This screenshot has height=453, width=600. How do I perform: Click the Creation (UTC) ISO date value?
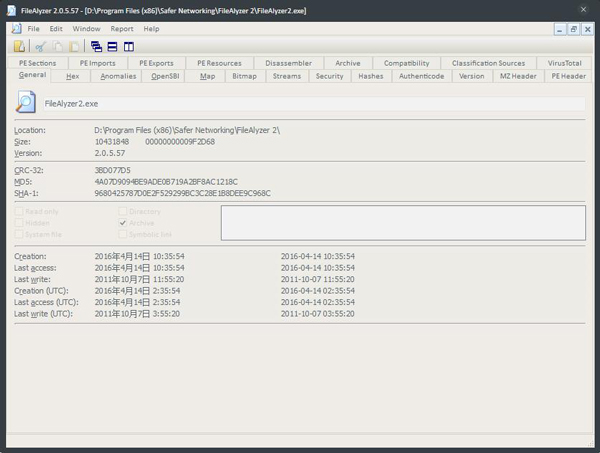[x=318, y=291]
